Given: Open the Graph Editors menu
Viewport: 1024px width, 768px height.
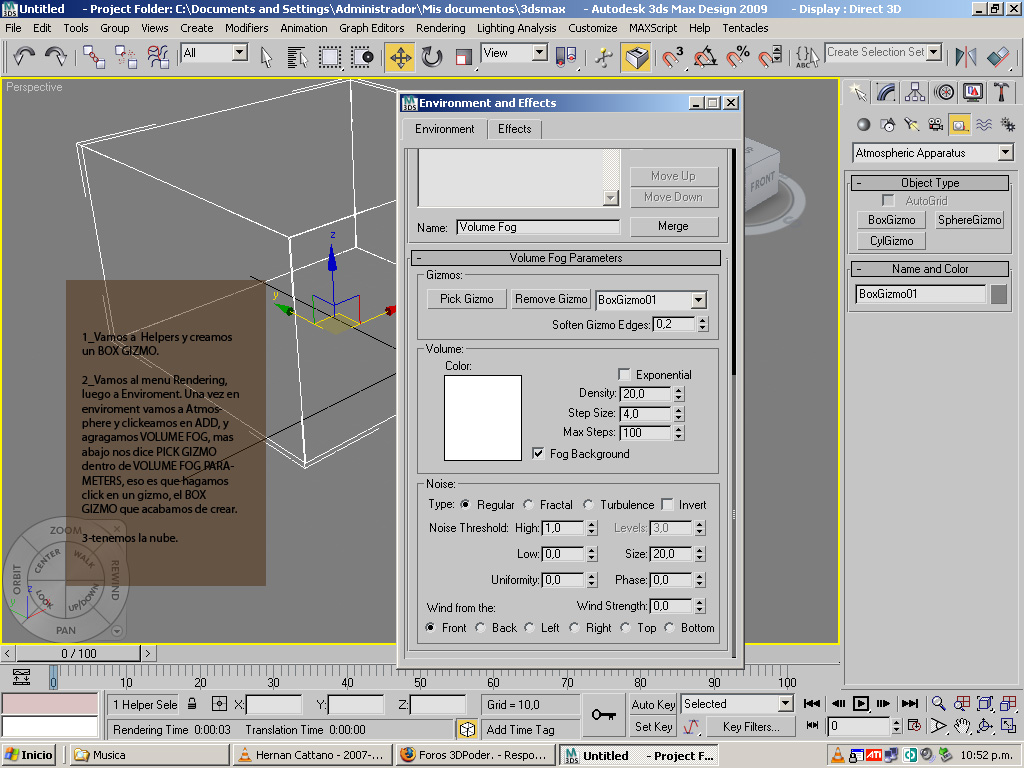Looking at the screenshot, I should tap(372, 28).
